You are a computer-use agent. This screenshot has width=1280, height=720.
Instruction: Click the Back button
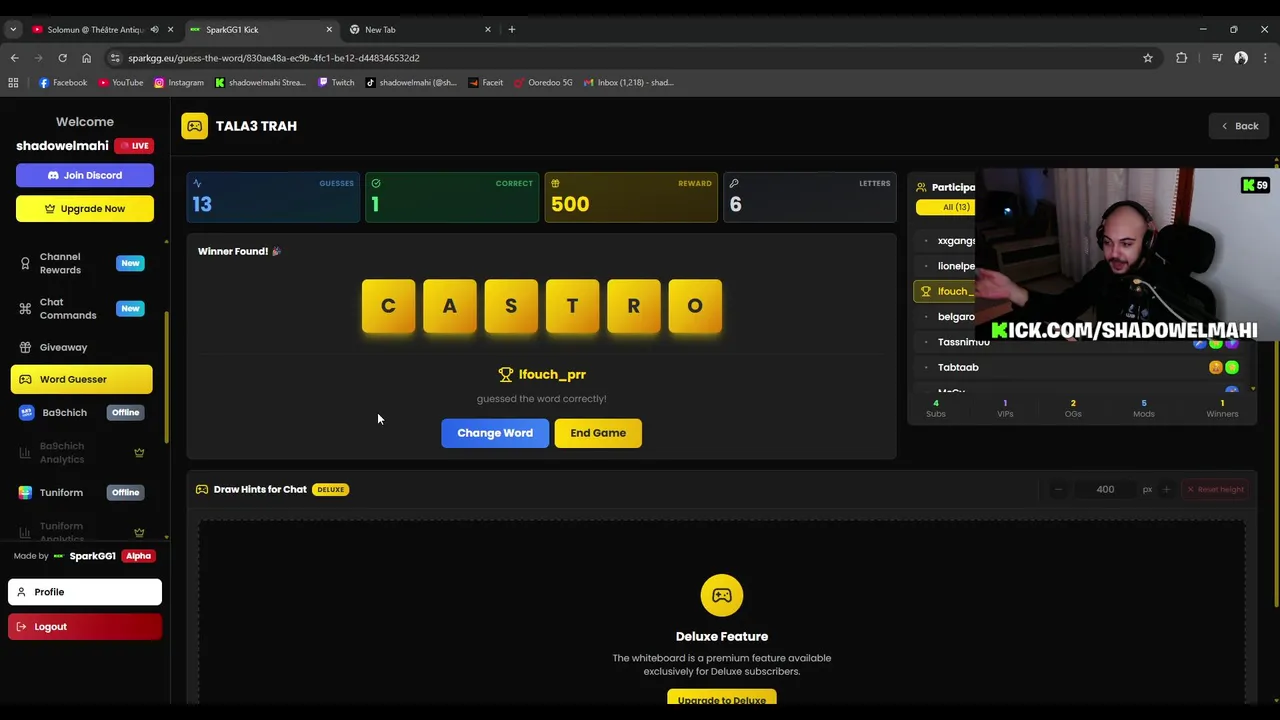(x=1239, y=126)
